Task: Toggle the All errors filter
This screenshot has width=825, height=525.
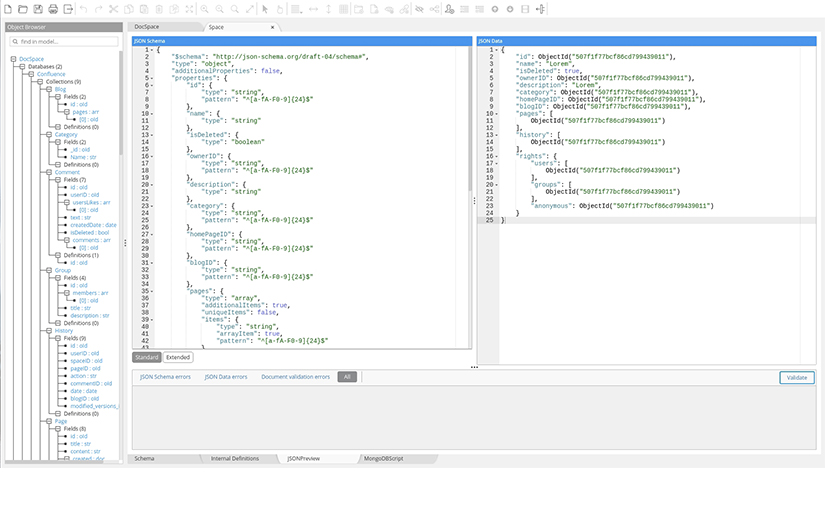Action: tap(347, 377)
